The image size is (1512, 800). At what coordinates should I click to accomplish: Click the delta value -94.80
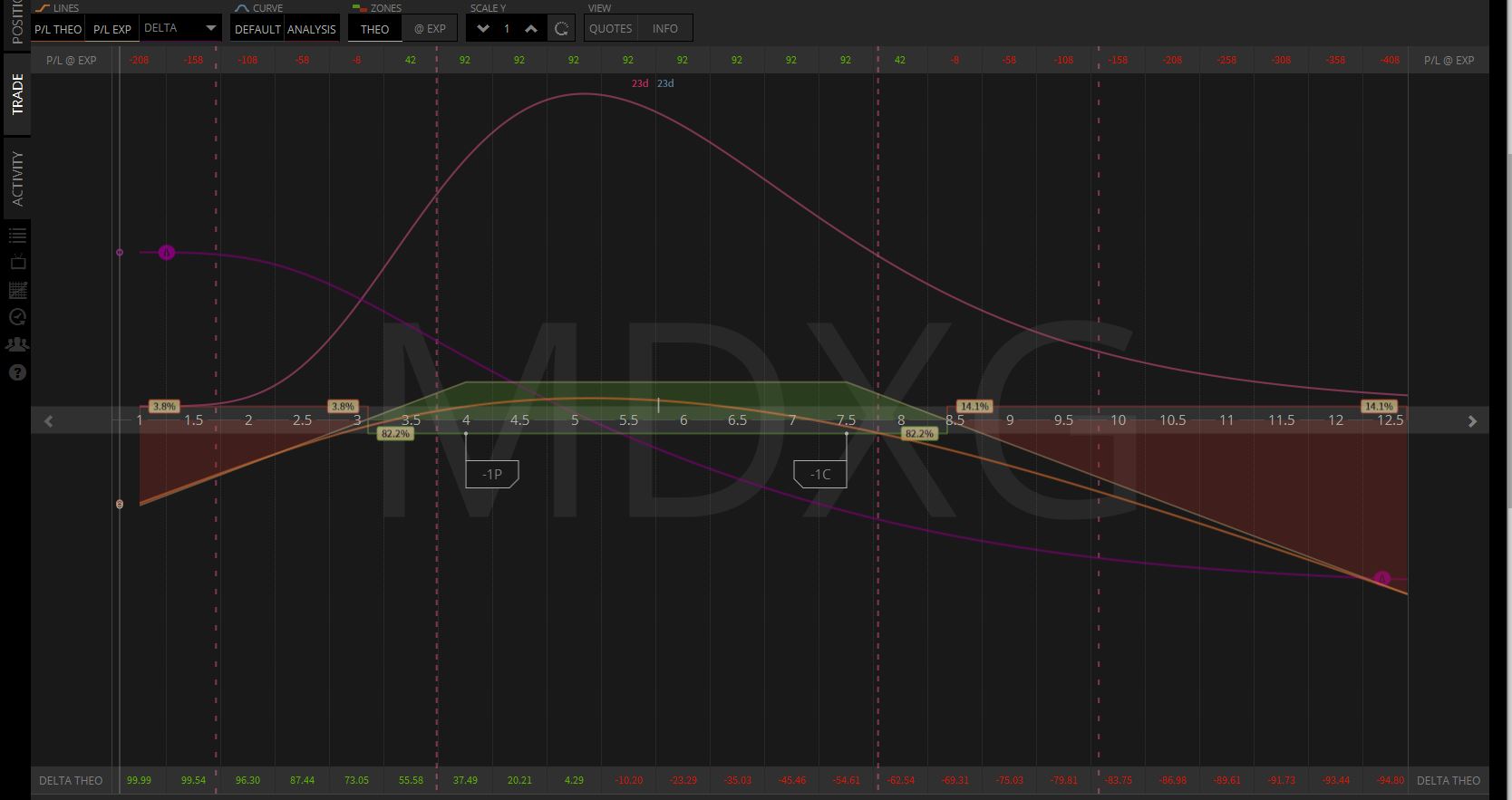point(1390,780)
